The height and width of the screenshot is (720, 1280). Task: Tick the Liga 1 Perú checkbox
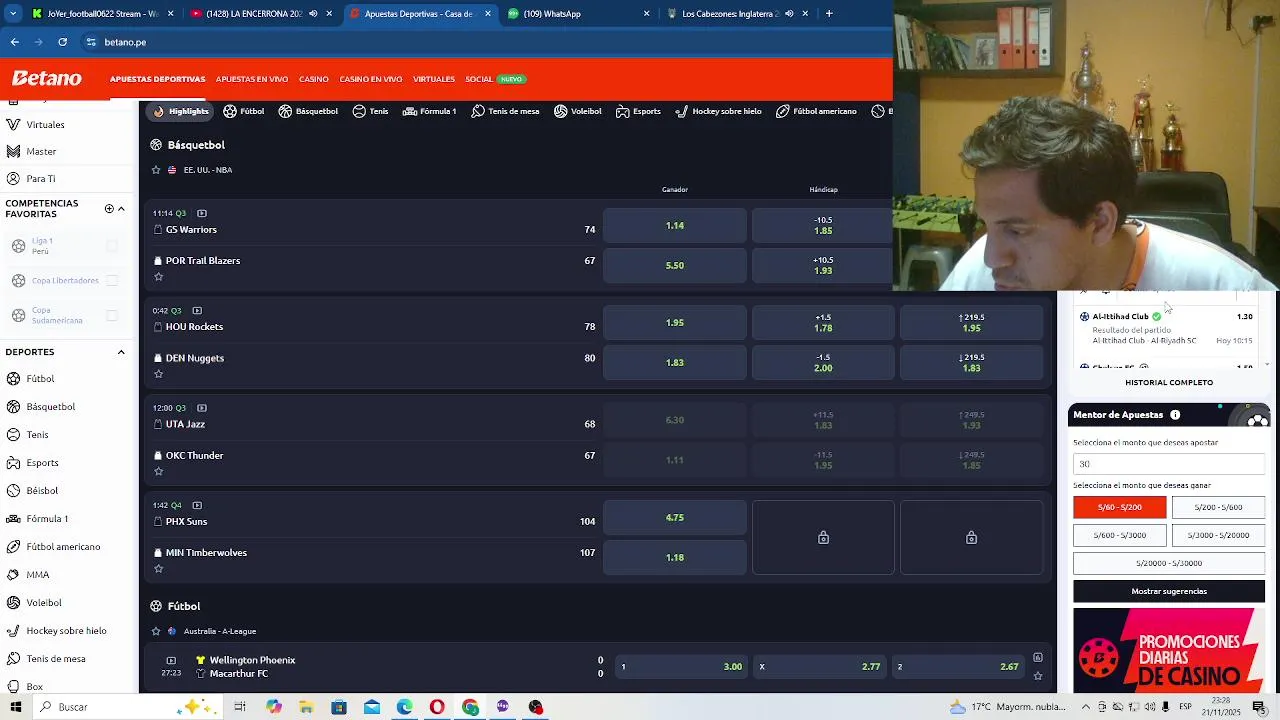click(112, 246)
